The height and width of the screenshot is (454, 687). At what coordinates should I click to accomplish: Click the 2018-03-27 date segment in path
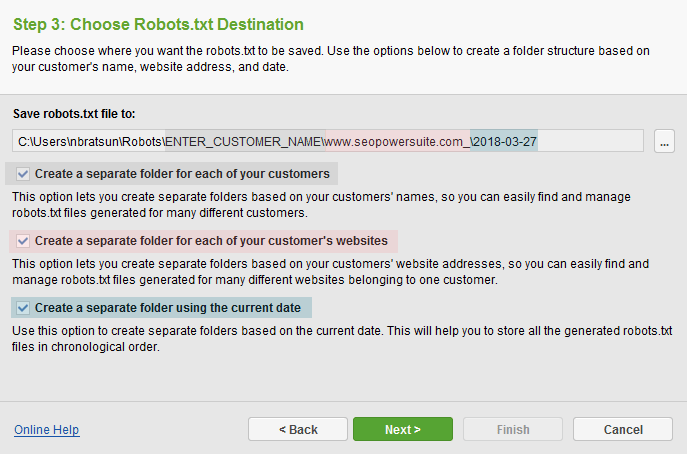504,142
